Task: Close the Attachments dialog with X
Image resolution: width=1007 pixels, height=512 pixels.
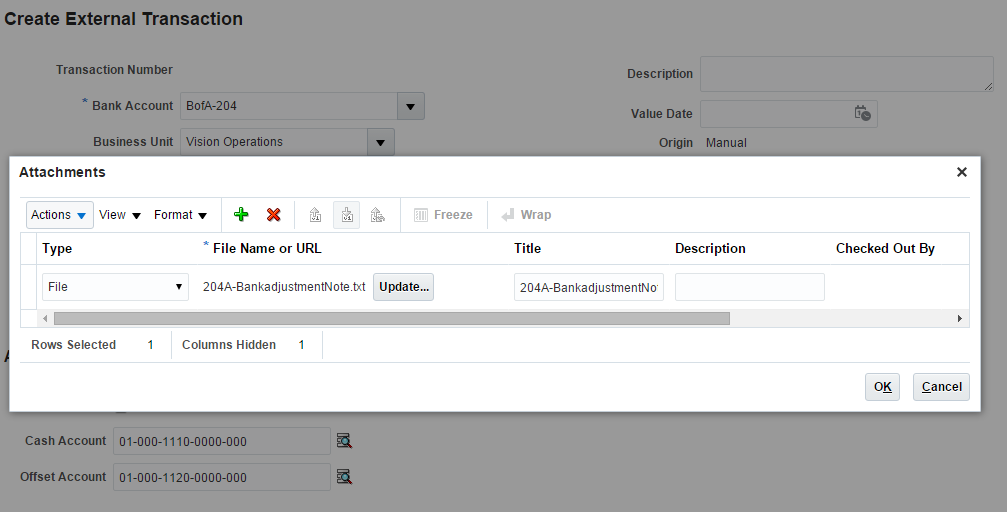Action: (962, 172)
